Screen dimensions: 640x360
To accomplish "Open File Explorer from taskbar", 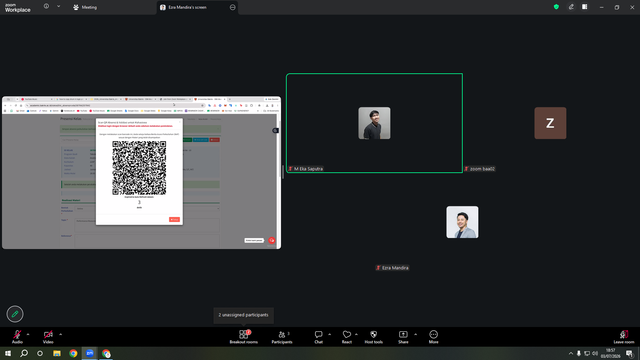I will click(x=57, y=353).
